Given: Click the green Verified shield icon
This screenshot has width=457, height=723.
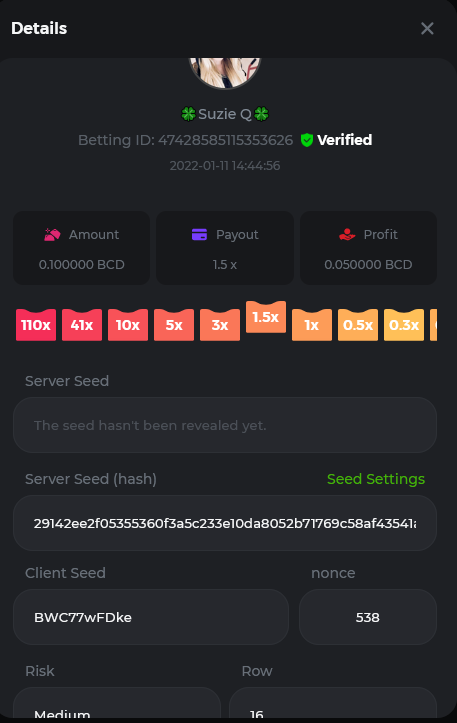Looking at the screenshot, I should click(x=307, y=140).
